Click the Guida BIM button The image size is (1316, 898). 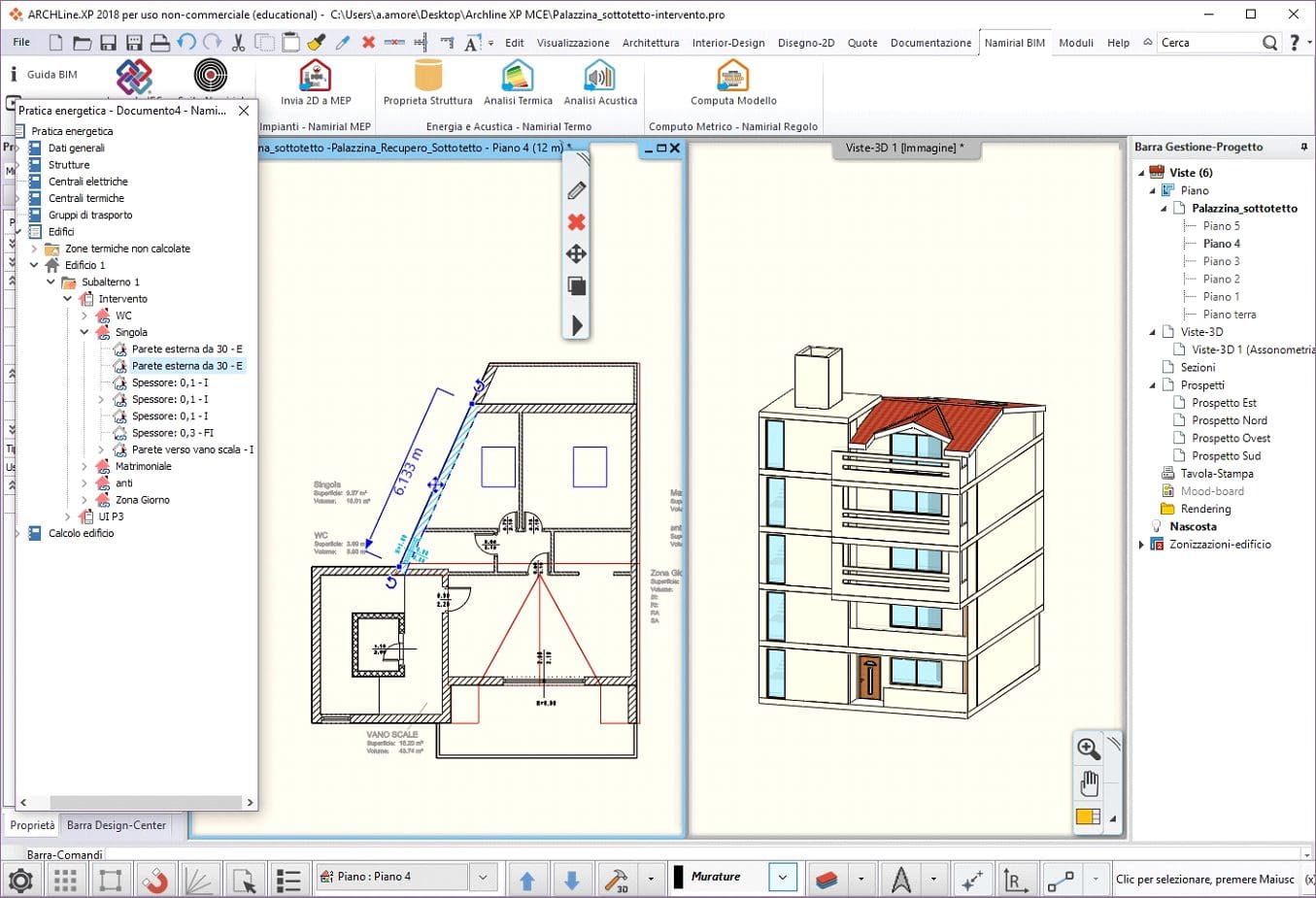(44, 74)
